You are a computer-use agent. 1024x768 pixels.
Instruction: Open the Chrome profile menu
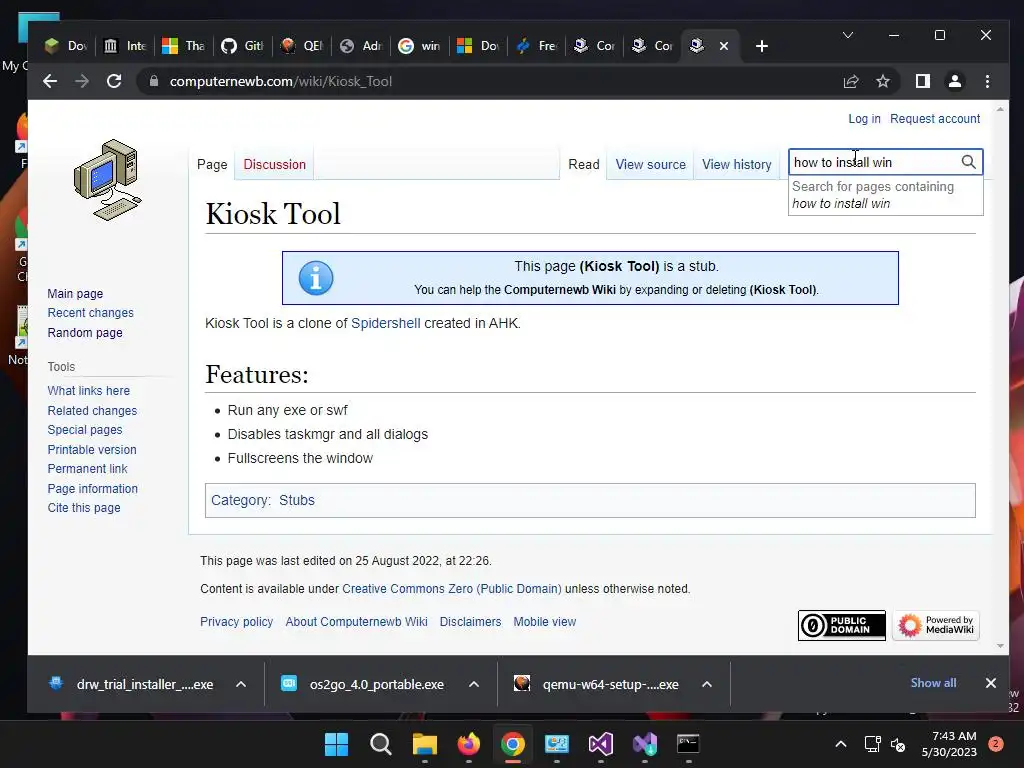(x=955, y=81)
